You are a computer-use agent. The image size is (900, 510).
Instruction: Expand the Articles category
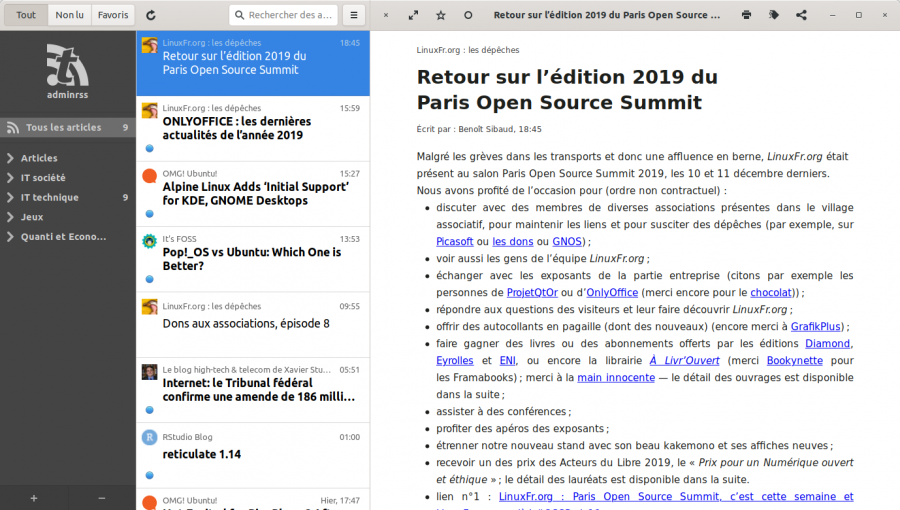click(10, 158)
